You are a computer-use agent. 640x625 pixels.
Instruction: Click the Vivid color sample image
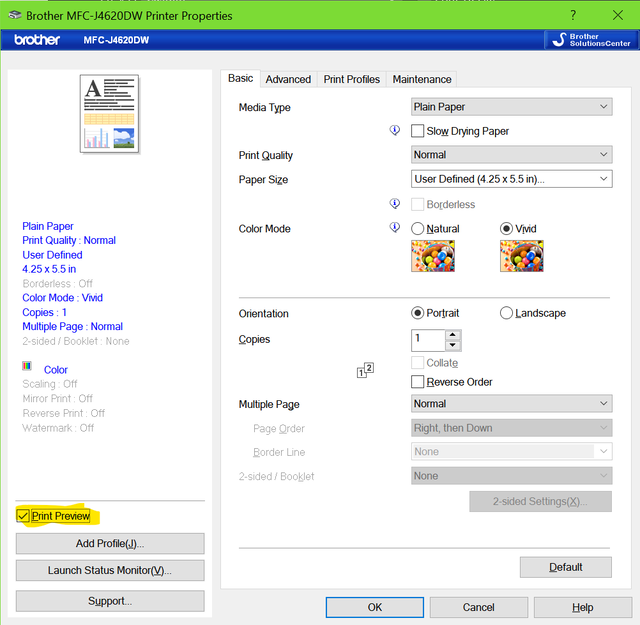522,256
